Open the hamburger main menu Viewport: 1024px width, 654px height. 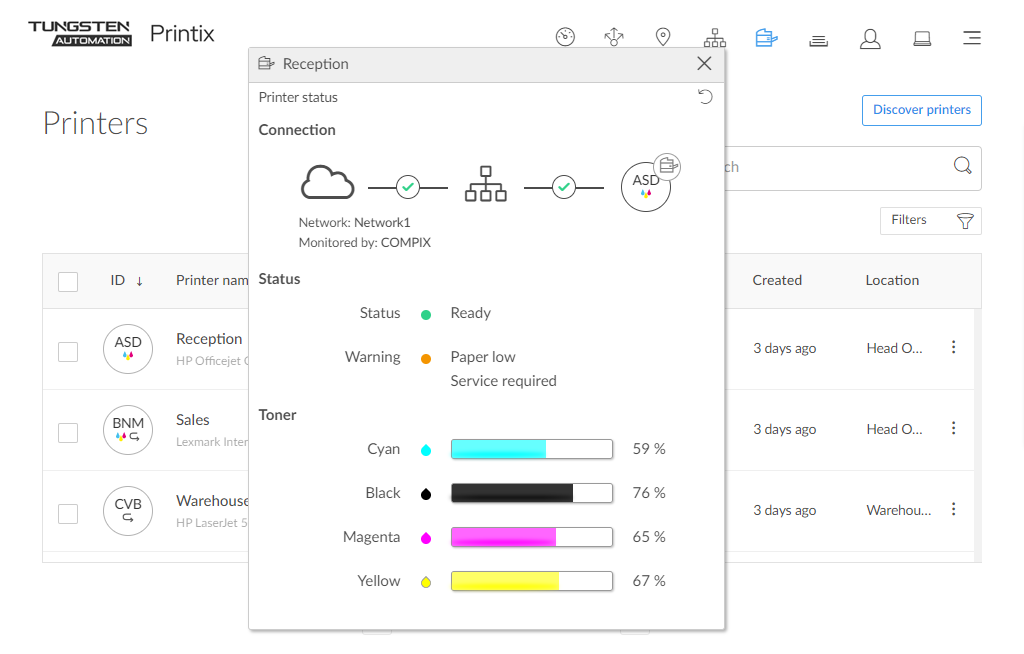pyautogui.click(x=971, y=39)
